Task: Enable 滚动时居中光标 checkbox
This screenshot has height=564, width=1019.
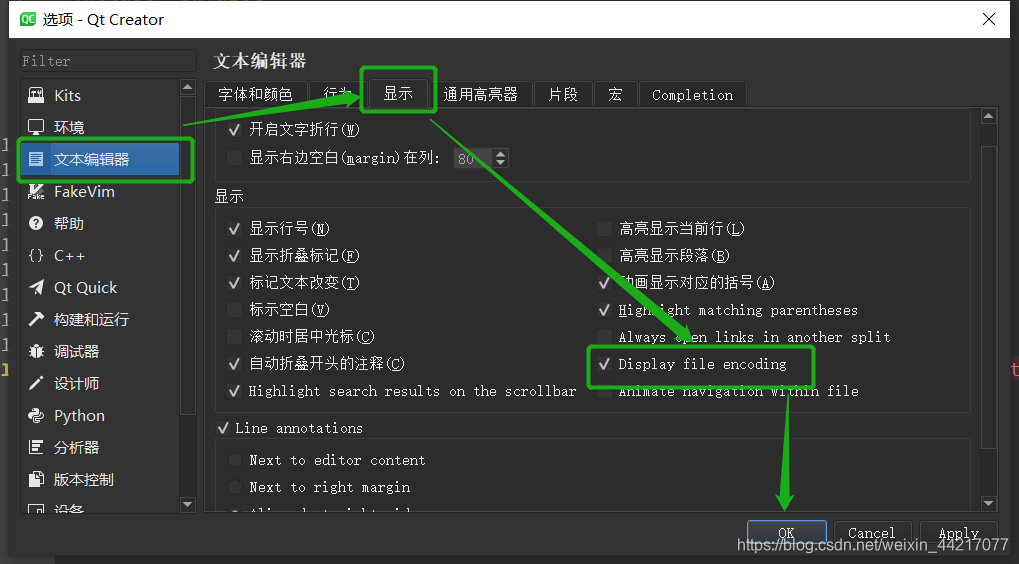Action: (x=235, y=337)
